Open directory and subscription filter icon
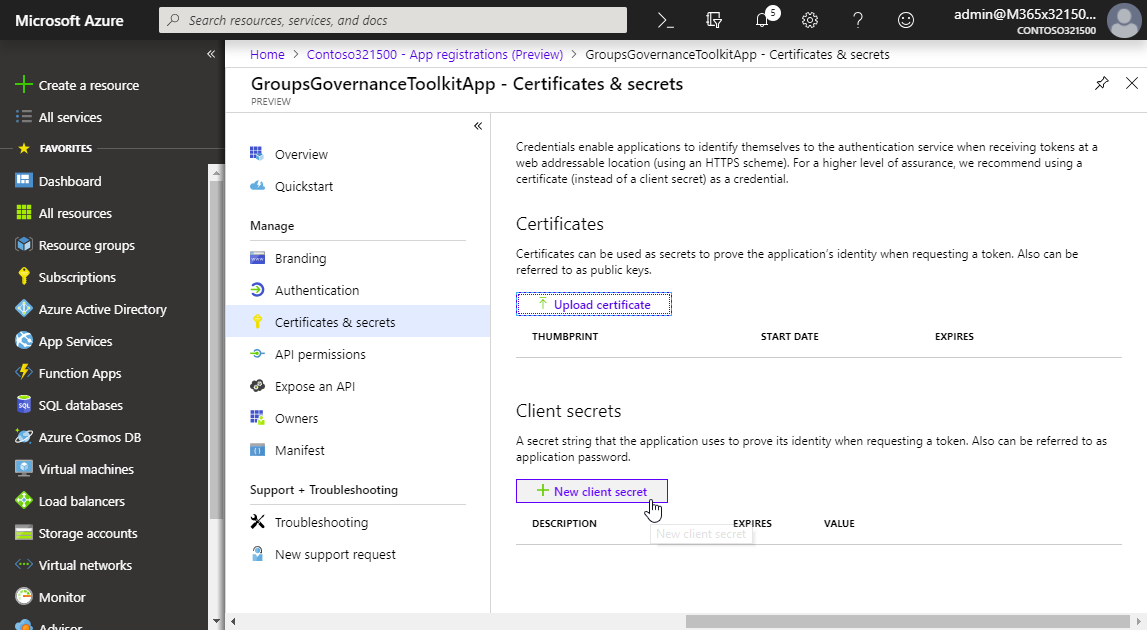Screen dimensions: 1147x630 click(x=714, y=20)
